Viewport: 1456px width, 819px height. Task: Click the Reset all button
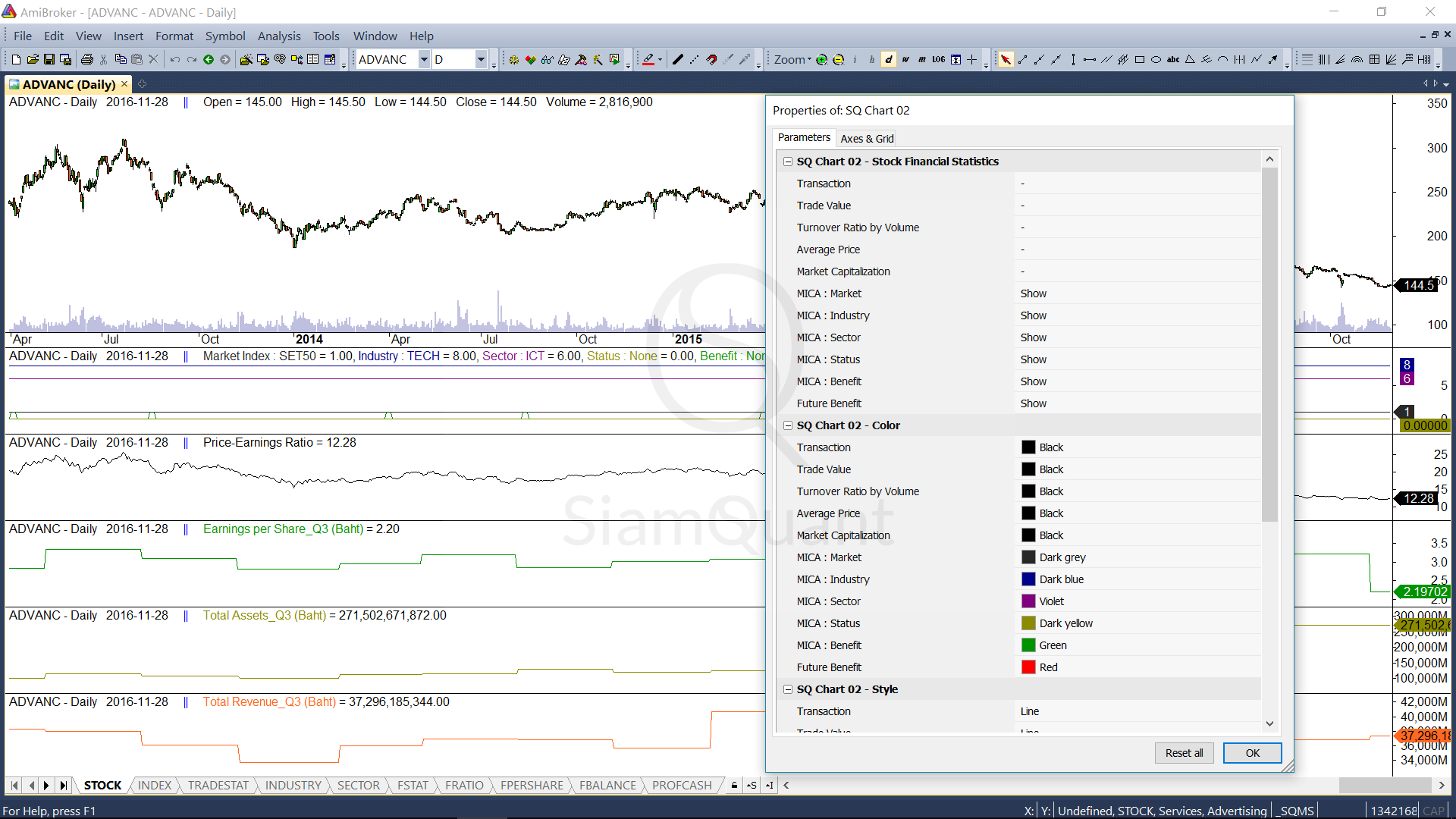pyautogui.click(x=1184, y=752)
